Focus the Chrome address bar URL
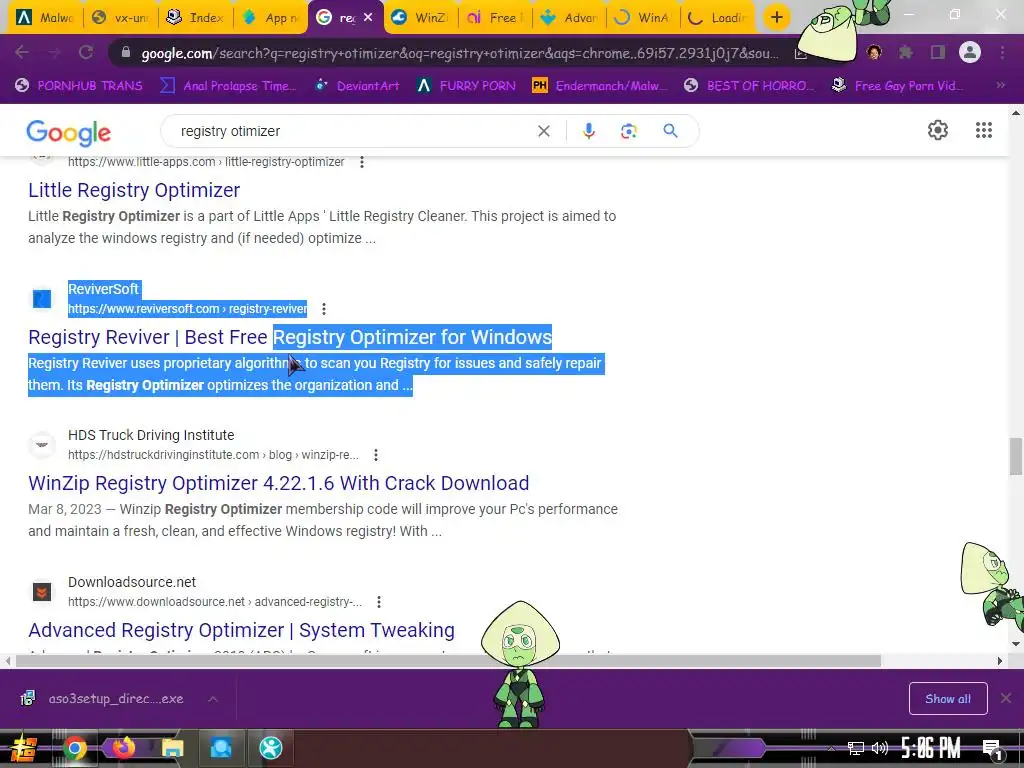1024x768 pixels. point(459,53)
